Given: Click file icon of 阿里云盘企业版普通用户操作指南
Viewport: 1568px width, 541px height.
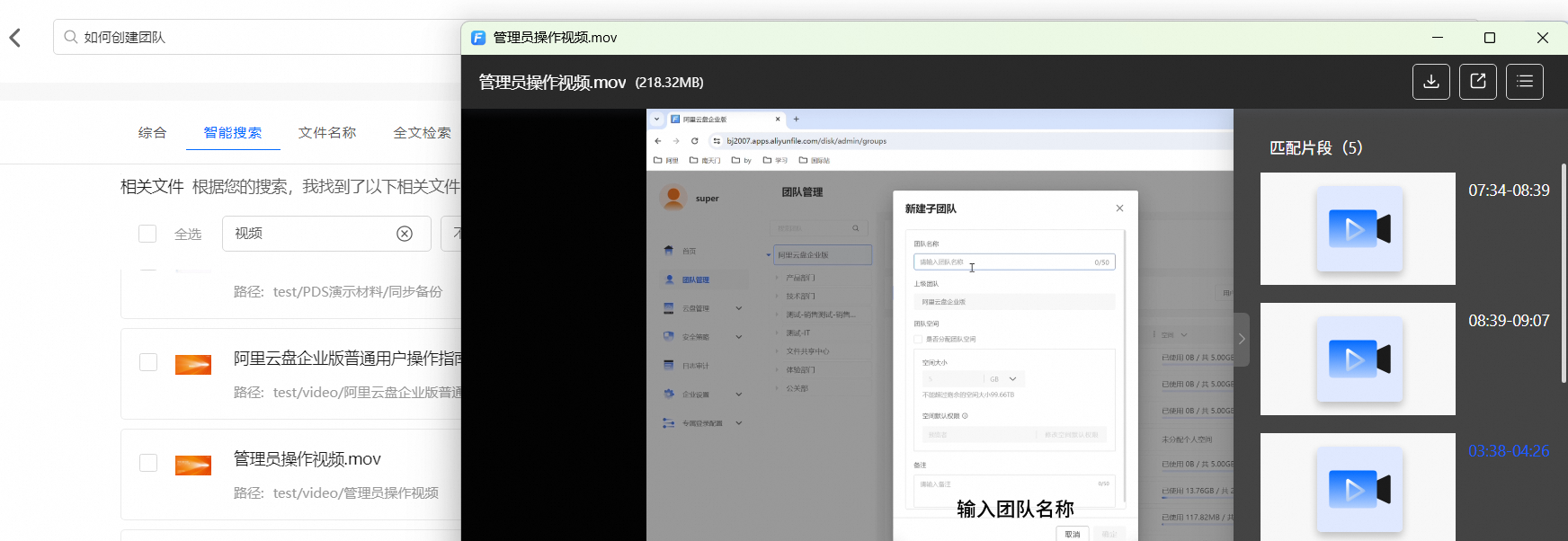Looking at the screenshot, I should [193, 364].
